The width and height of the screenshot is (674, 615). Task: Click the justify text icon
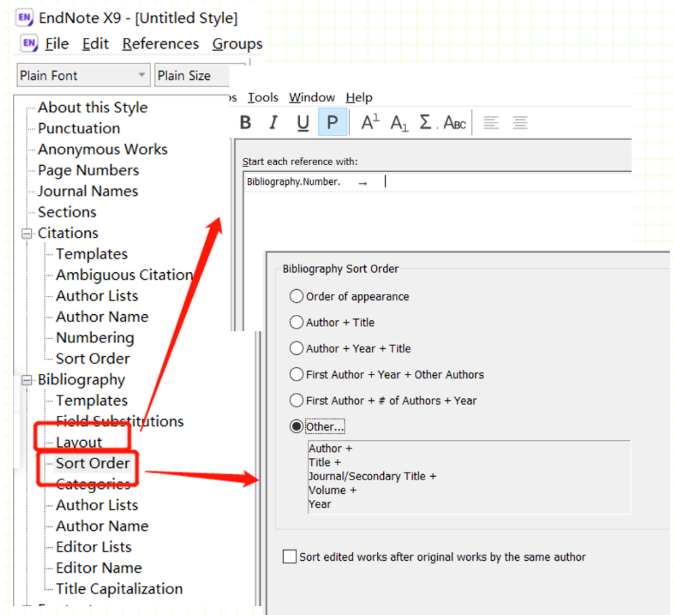click(520, 123)
